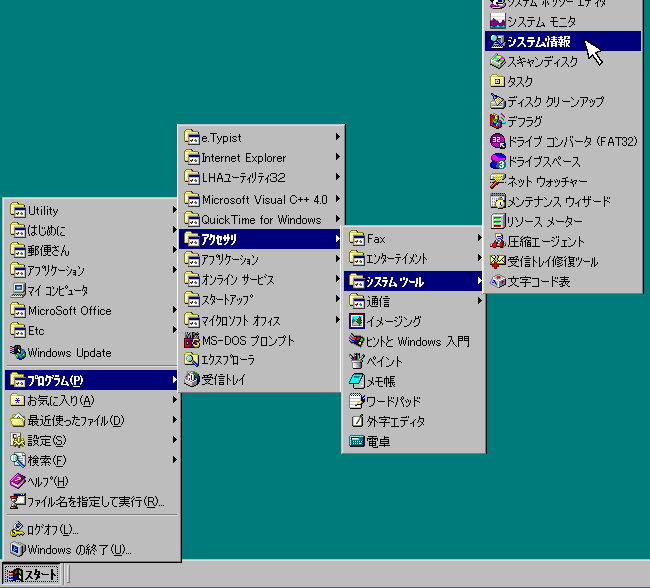
Task: Open the システム ツール menu item
Action: 414,281
